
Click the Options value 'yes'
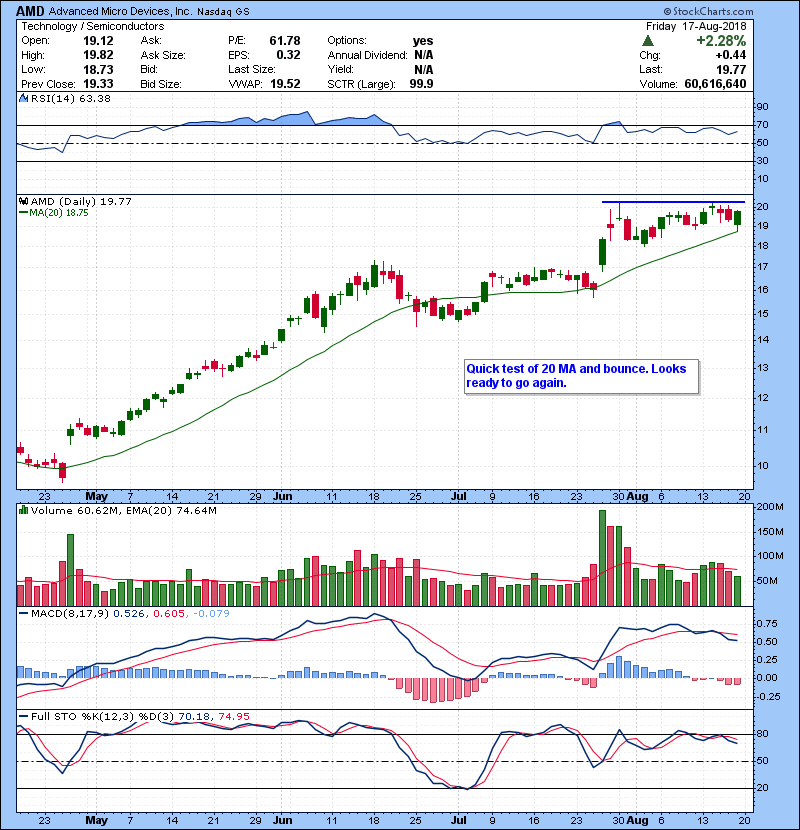[423, 41]
